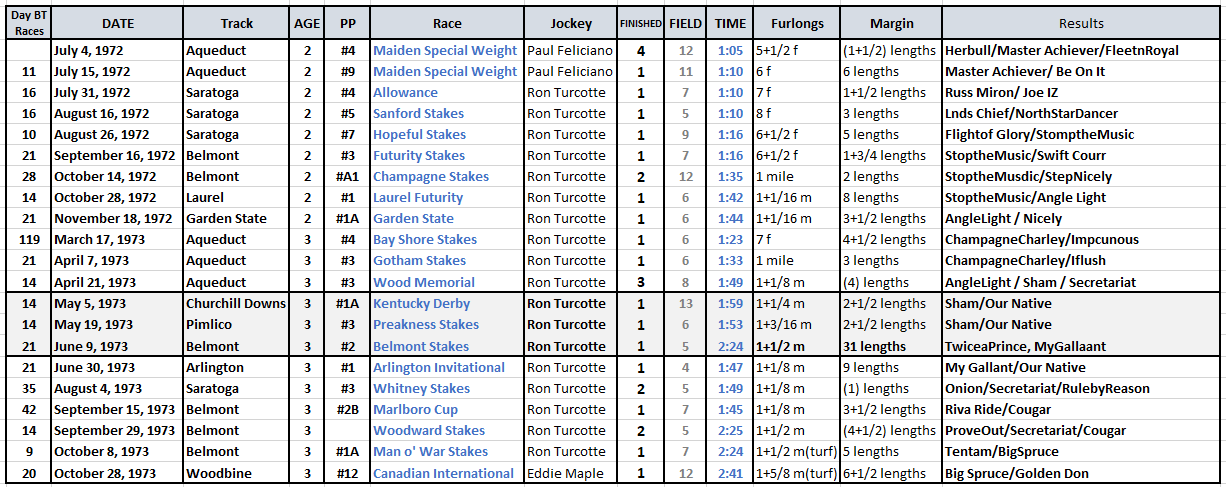
Task: Open the Kentucky Derby race link
Action: [x=421, y=303]
